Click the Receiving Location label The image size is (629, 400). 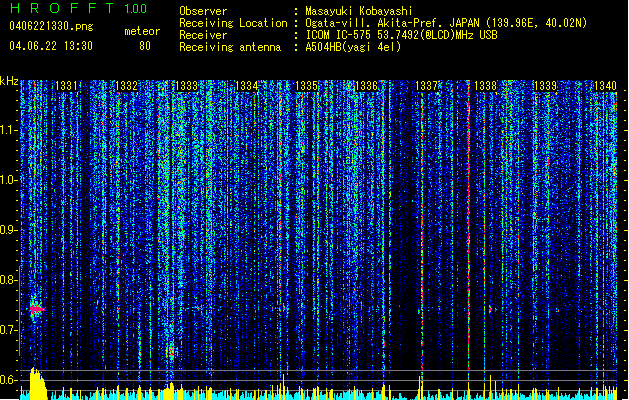click(x=233, y=23)
